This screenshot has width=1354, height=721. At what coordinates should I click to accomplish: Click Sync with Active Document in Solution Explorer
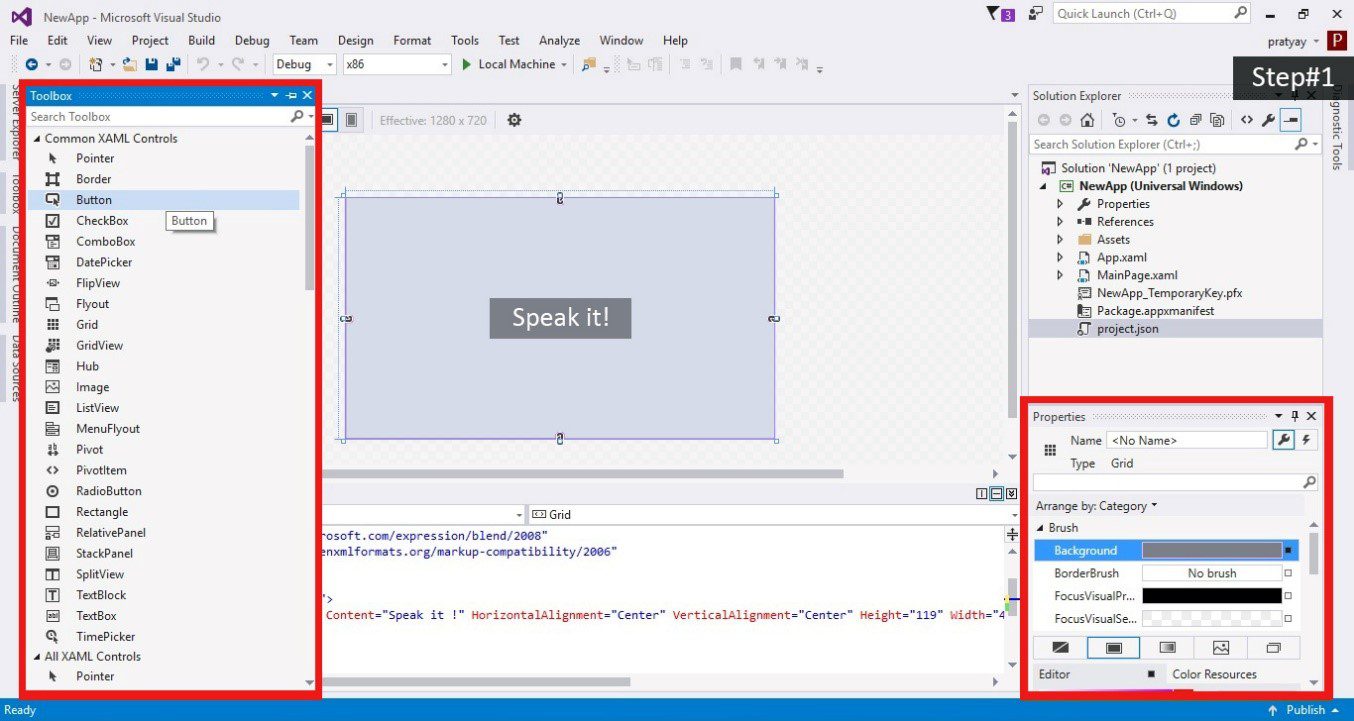(x=1151, y=120)
